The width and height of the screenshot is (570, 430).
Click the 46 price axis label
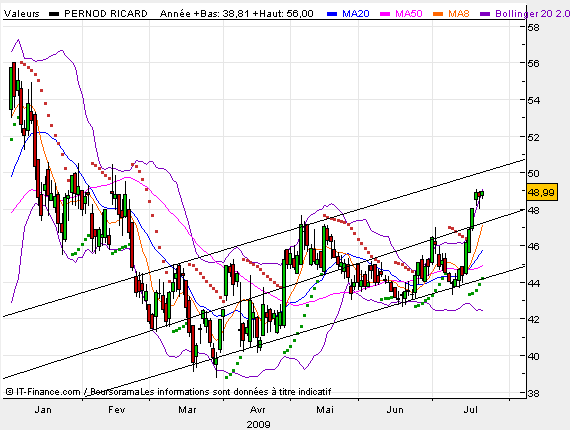tap(534, 246)
